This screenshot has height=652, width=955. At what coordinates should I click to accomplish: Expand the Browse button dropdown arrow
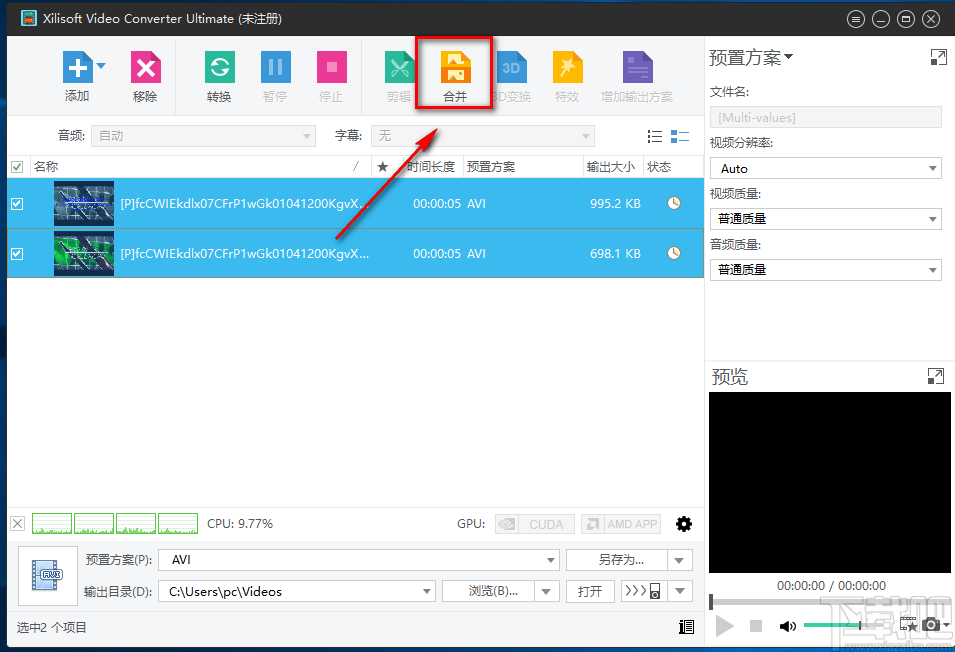(x=547, y=591)
